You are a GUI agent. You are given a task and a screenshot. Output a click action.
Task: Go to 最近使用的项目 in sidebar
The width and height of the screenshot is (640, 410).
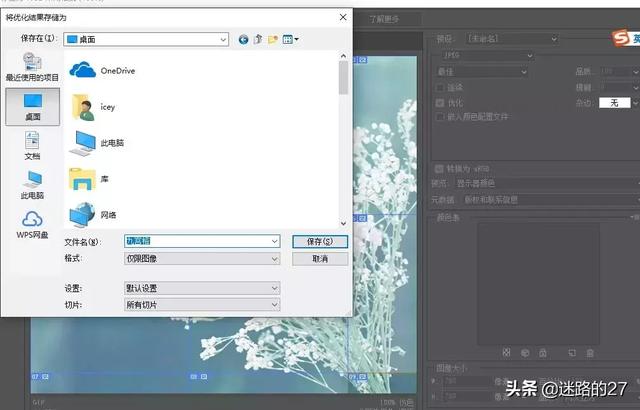tap(32, 68)
